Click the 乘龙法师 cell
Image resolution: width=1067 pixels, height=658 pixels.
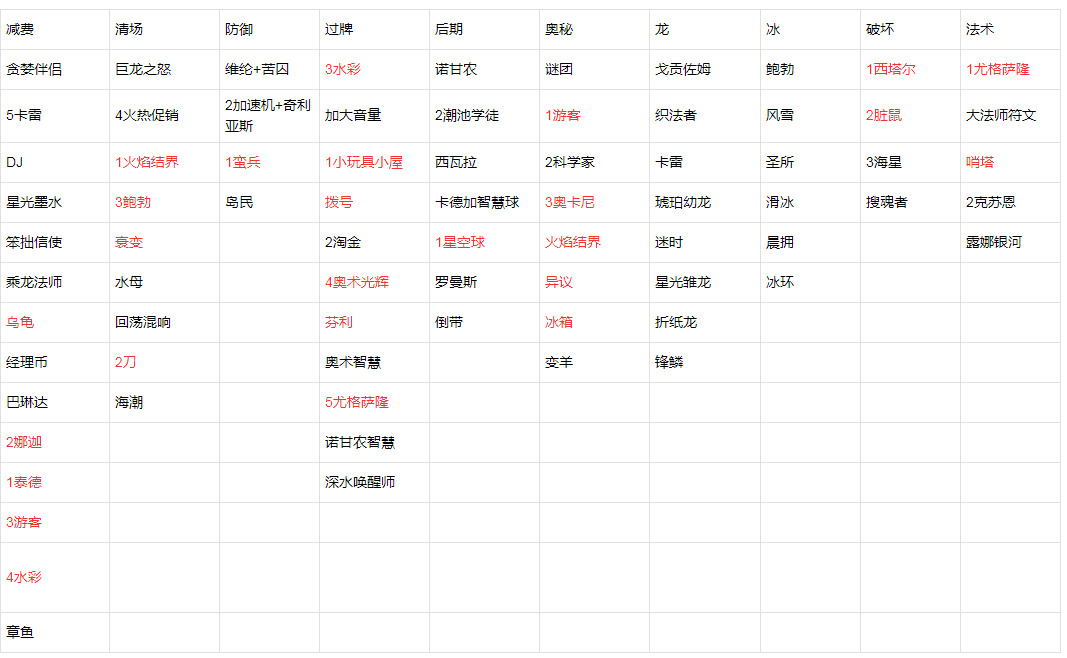[34, 282]
